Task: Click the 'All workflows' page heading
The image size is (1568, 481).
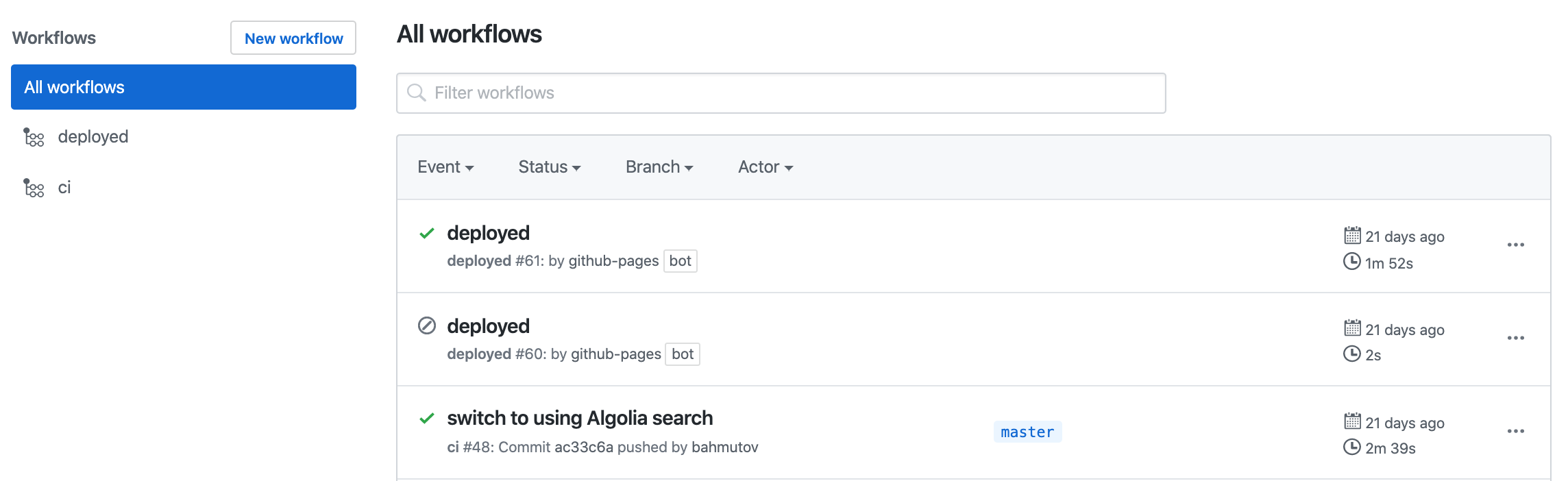Action: 469,34
